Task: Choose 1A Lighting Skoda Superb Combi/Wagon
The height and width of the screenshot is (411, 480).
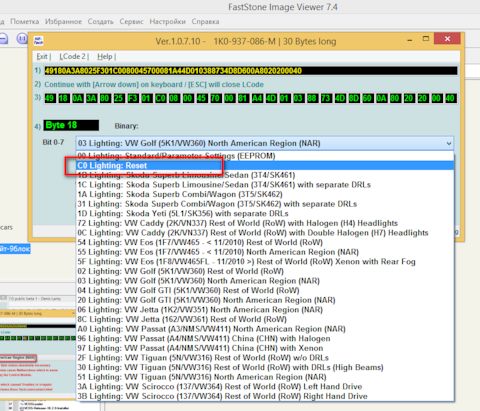Action: (265, 194)
